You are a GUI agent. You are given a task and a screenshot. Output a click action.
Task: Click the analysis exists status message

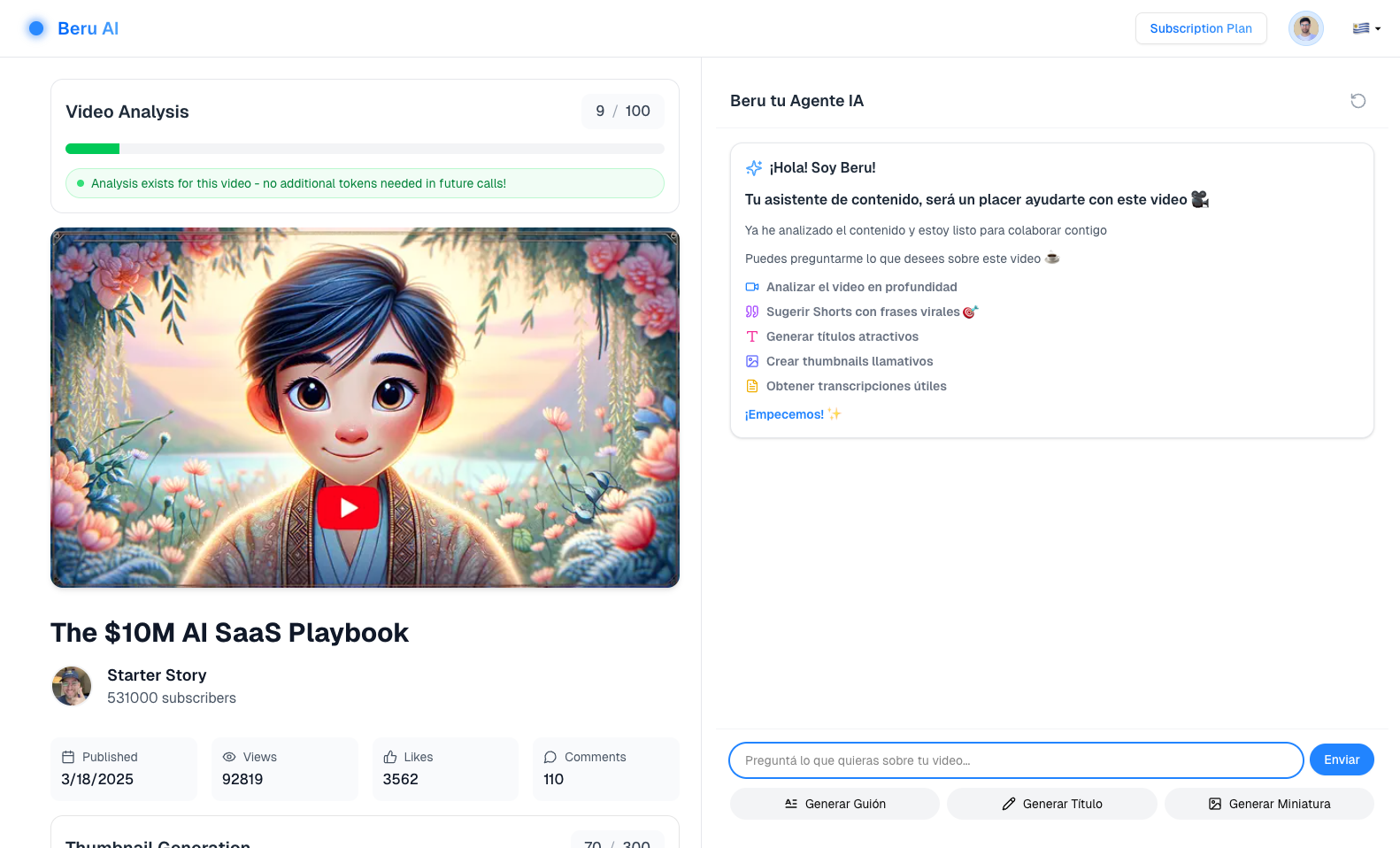pos(365,183)
